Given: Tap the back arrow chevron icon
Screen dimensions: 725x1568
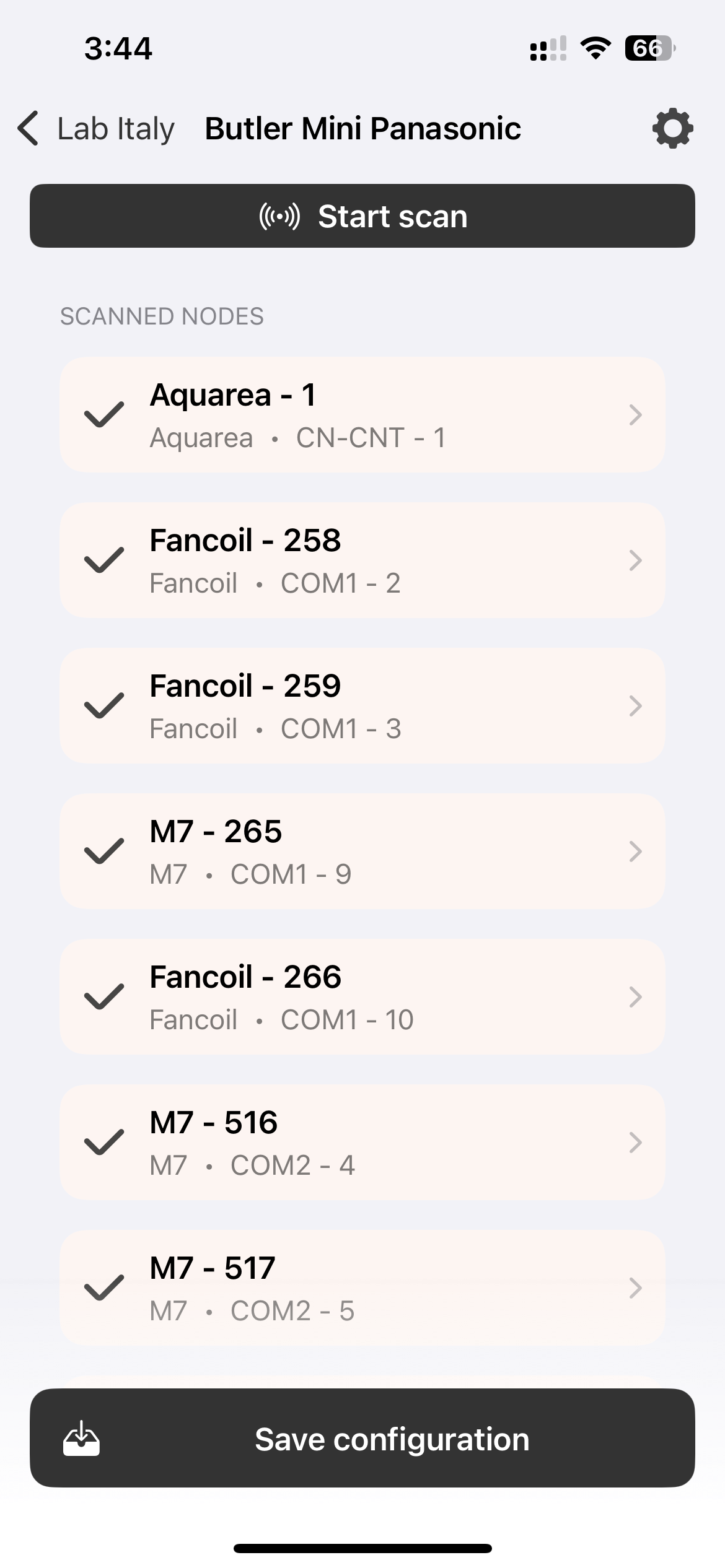Looking at the screenshot, I should [x=29, y=129].
